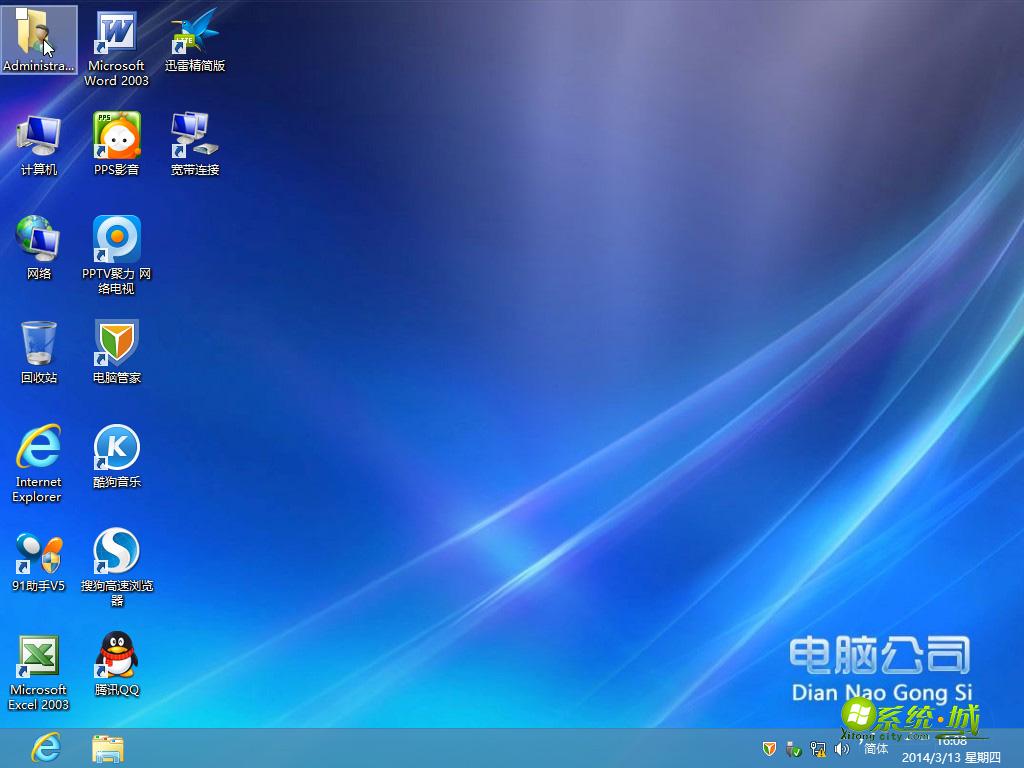Screen dimensions: 1024x768
Task: Open 计算机 (Computer)
Action: 38,133
